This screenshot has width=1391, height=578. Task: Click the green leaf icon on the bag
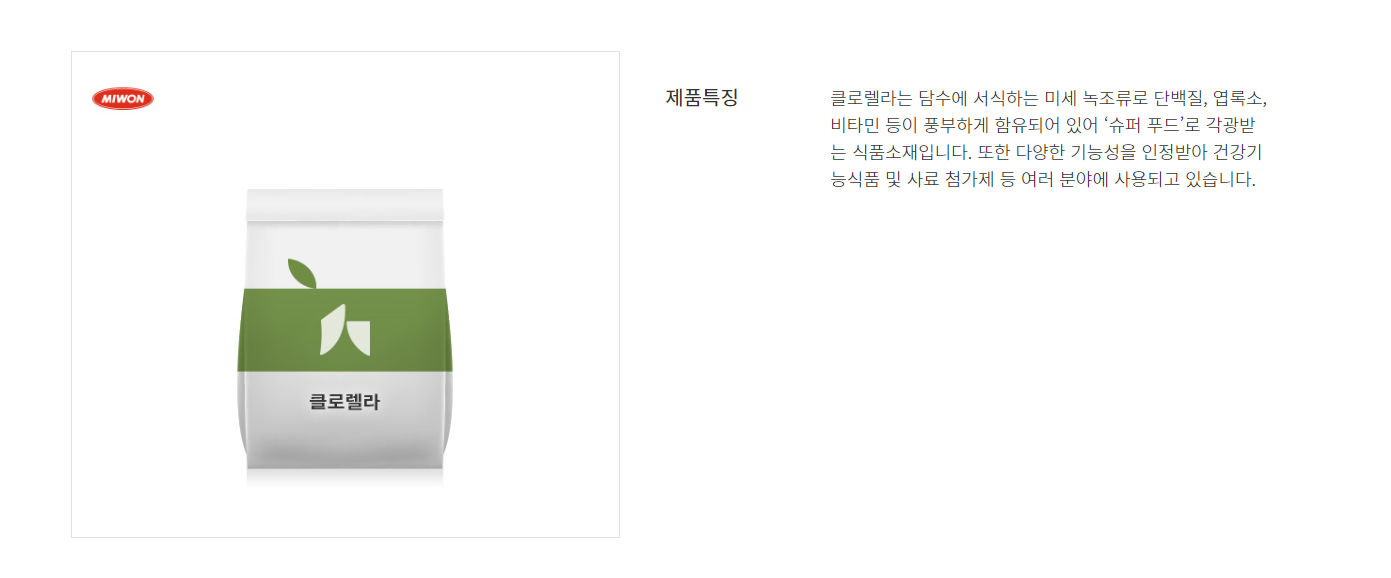[301, 273]
